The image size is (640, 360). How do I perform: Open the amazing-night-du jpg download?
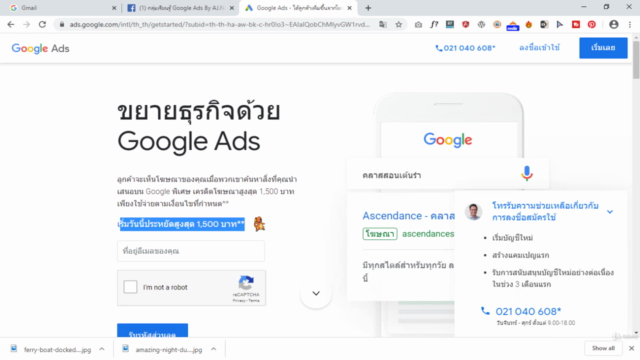click(x=168, y=349)
